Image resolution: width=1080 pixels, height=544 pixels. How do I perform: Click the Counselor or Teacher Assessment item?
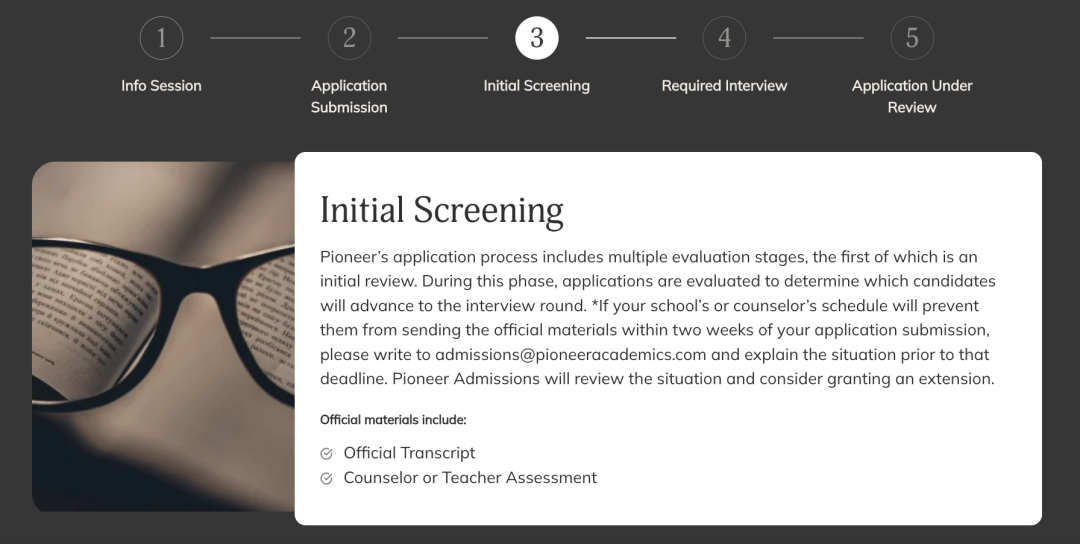(470, 478)
